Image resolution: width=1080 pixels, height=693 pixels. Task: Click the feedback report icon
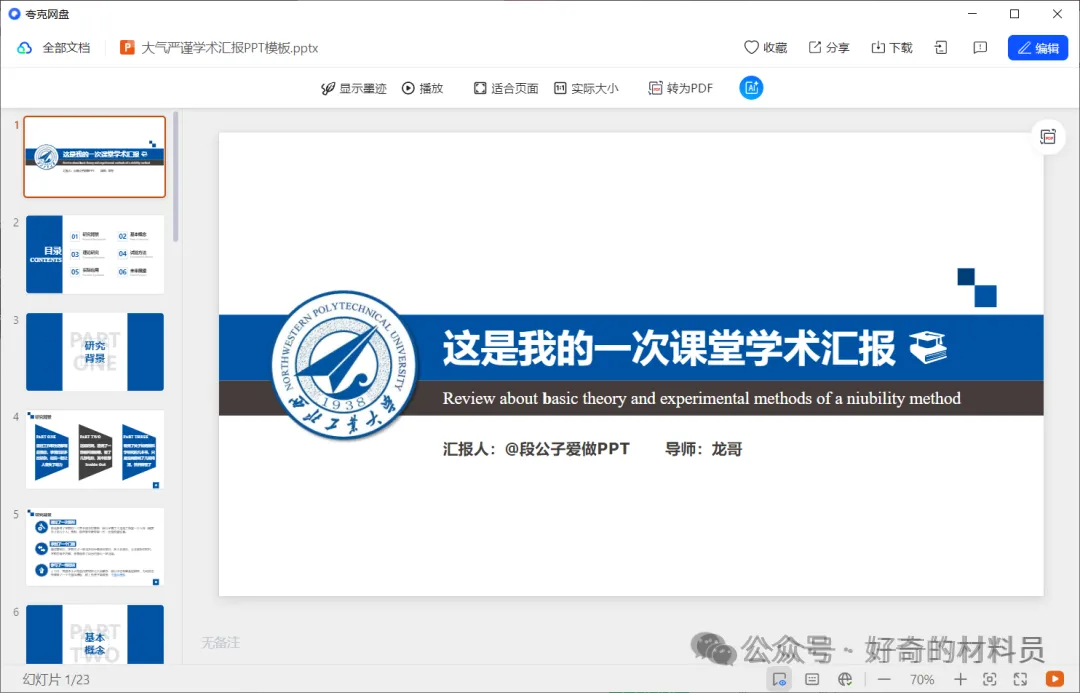click(x=980, y=48)
